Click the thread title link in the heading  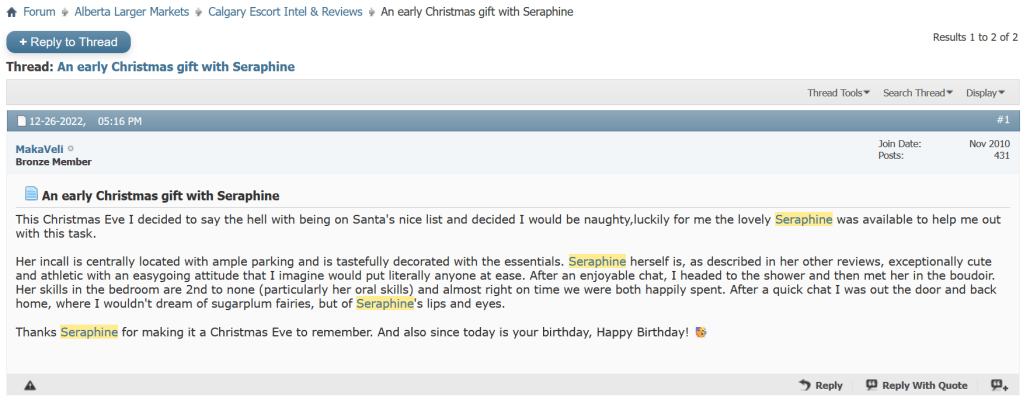tap(176, 67)
